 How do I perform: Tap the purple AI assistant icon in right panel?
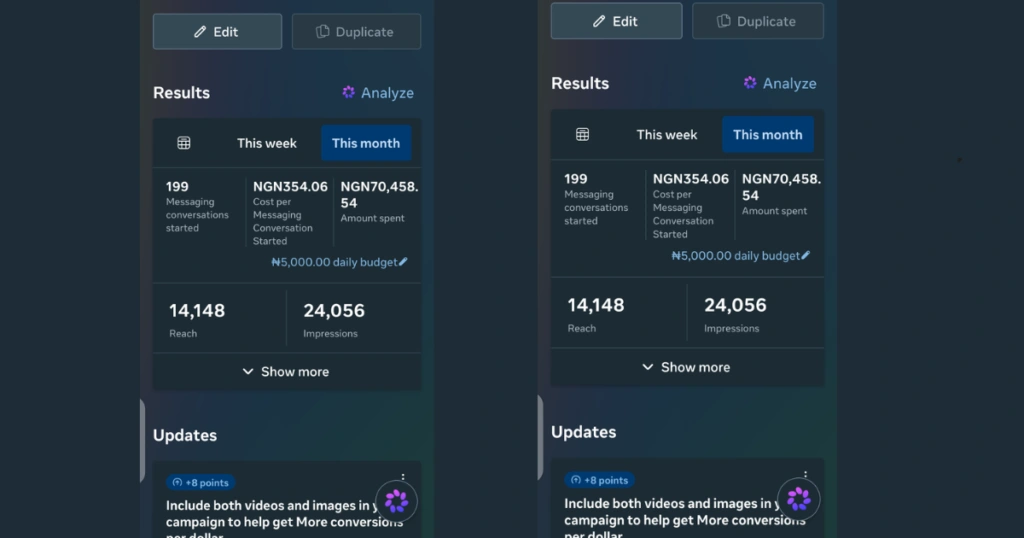pyautogui.click(x=799, y=499)
